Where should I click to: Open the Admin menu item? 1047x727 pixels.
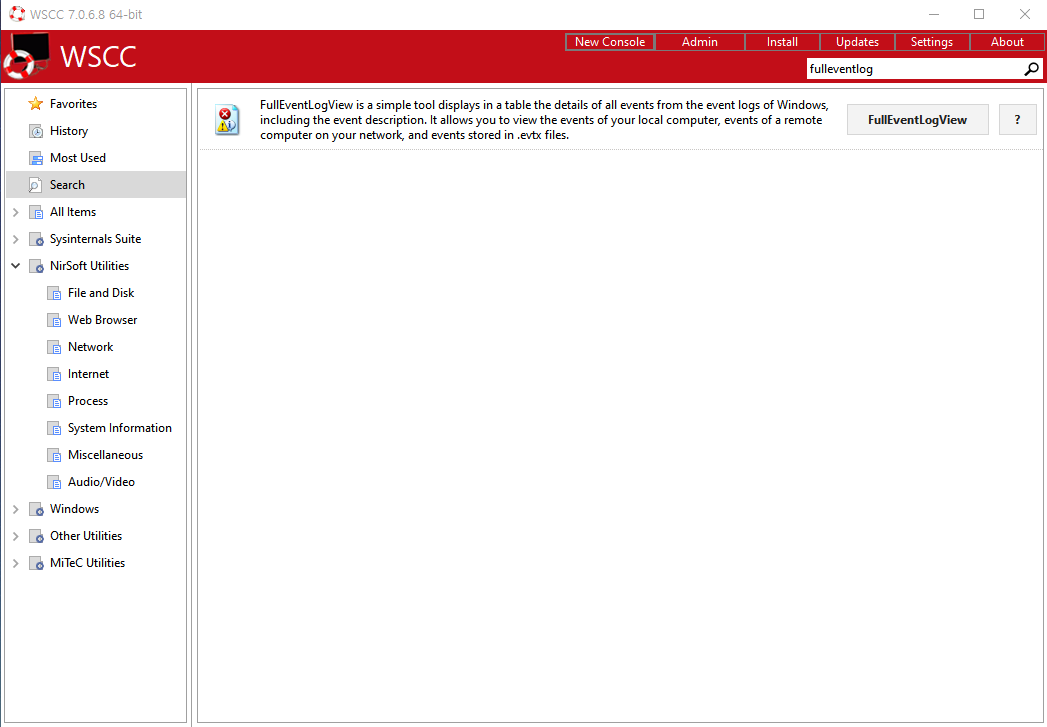click(700, 41)
